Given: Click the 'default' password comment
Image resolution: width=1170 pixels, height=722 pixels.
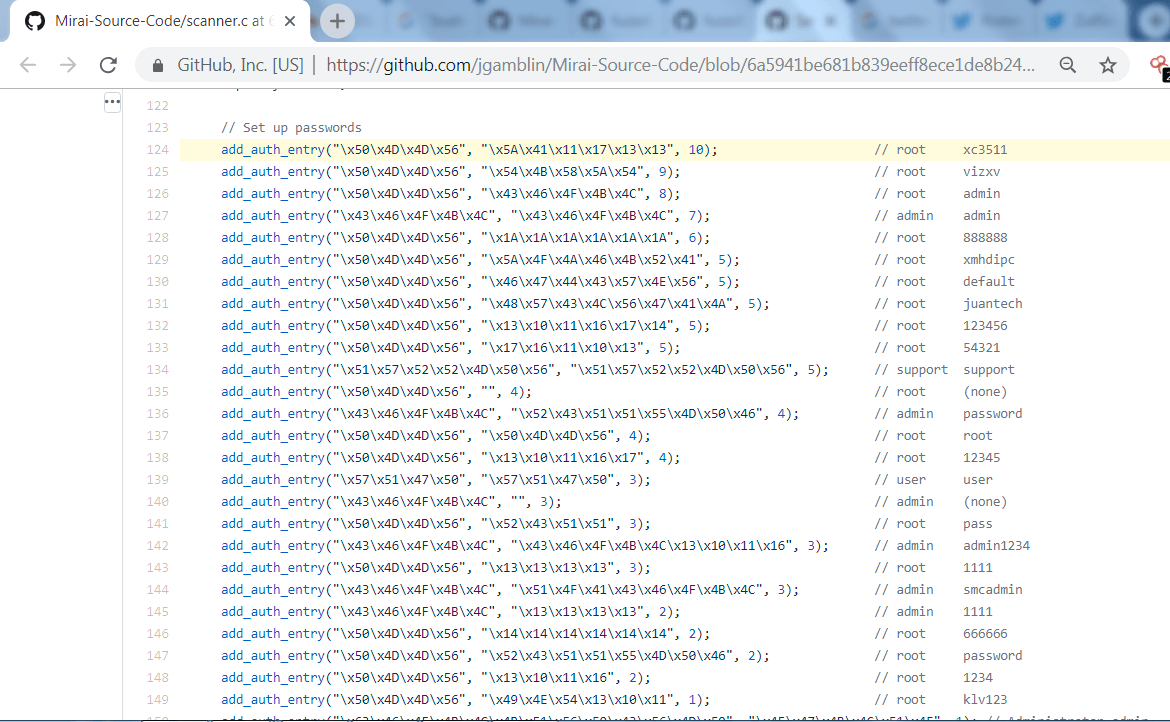Looking at the screenshot, I should 989,282.
